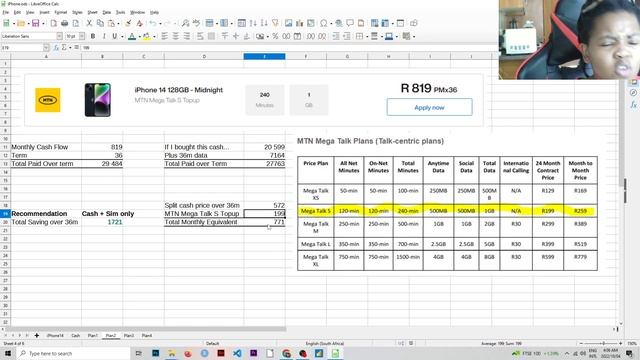Screen dimensions: 640x360
Task: Open the Sum functions dropdown arrow
Action: point(70,48)
